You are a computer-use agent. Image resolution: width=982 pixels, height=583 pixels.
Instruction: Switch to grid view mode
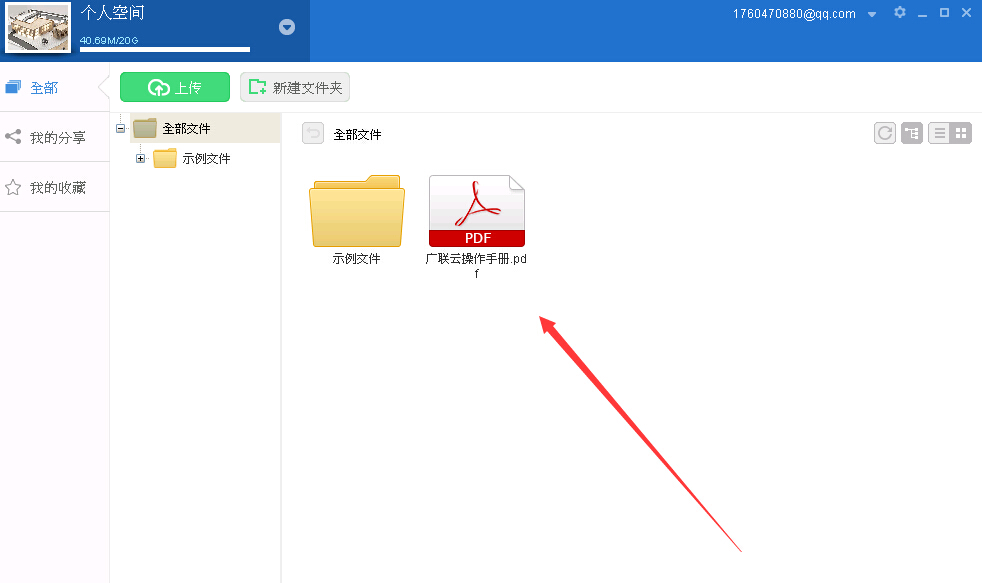click(960, 132)
